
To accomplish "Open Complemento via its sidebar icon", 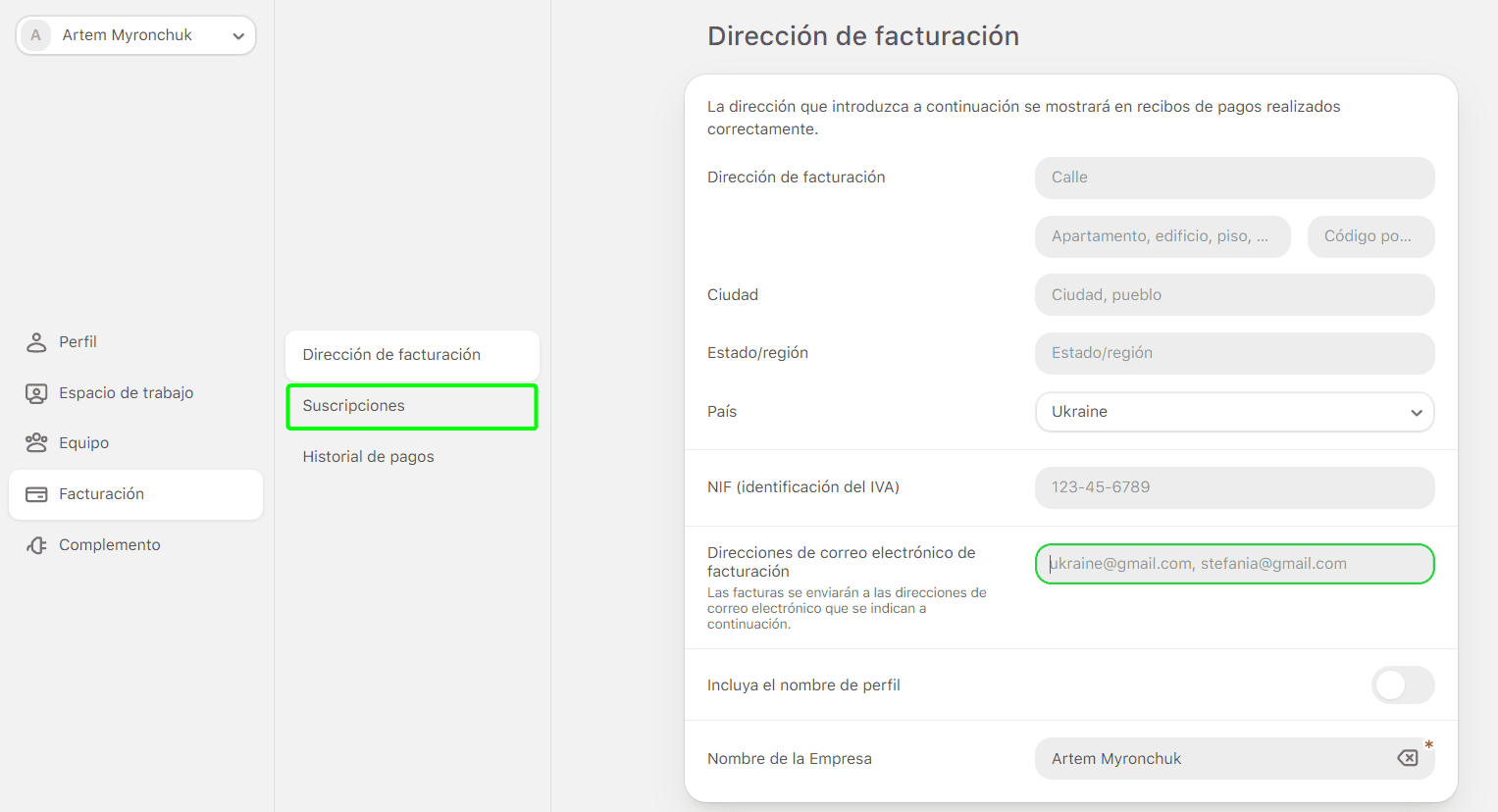I will (36, 544).
